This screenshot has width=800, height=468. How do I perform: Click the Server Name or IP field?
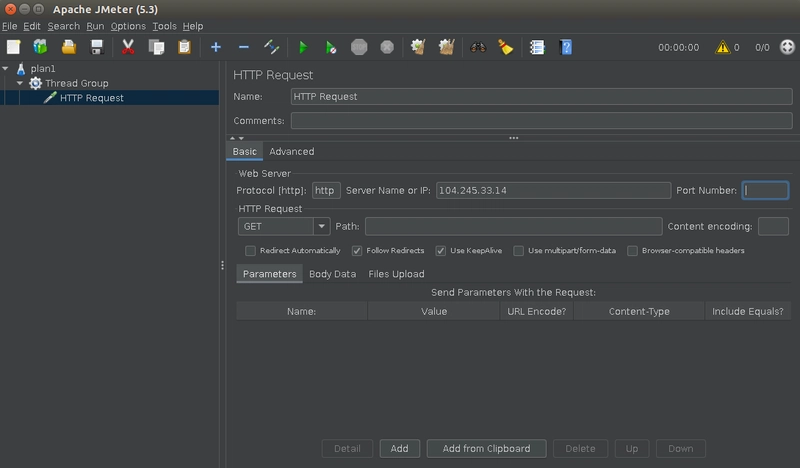point(553,190)
